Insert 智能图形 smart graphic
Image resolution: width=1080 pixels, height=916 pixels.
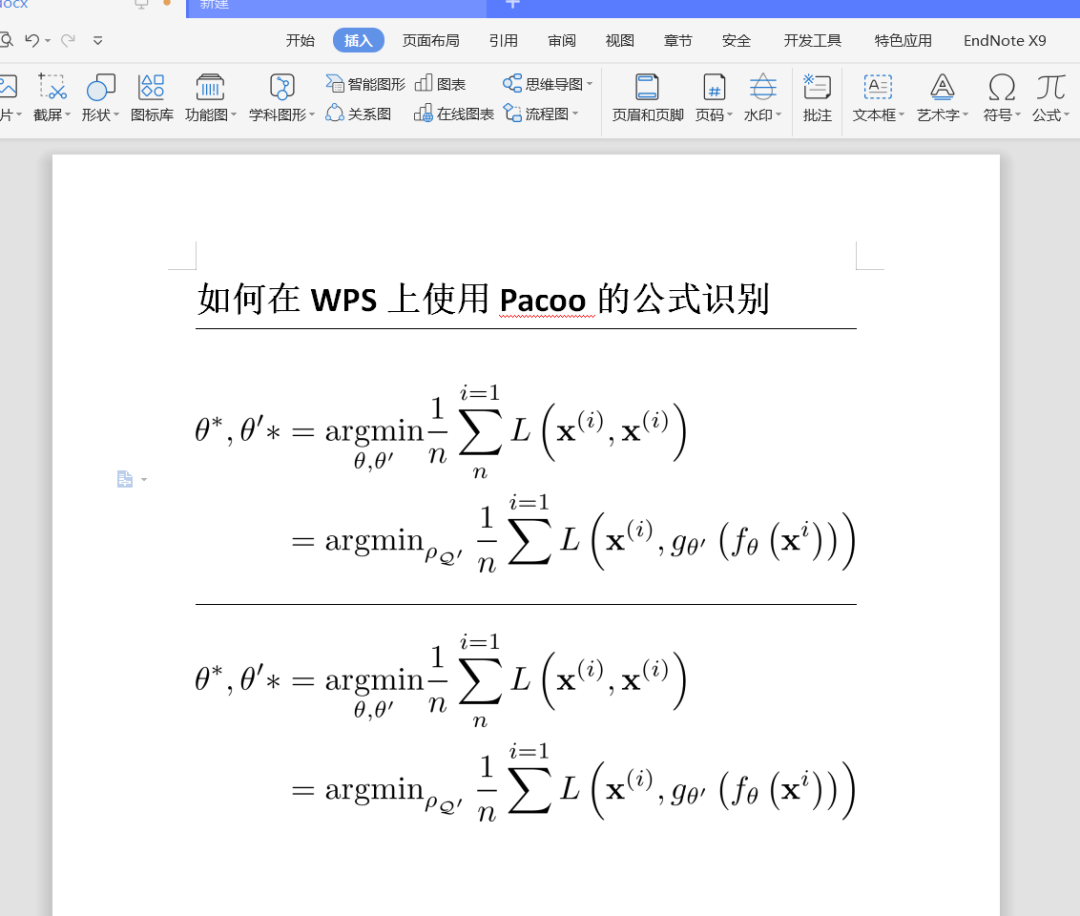pos(365,84)
